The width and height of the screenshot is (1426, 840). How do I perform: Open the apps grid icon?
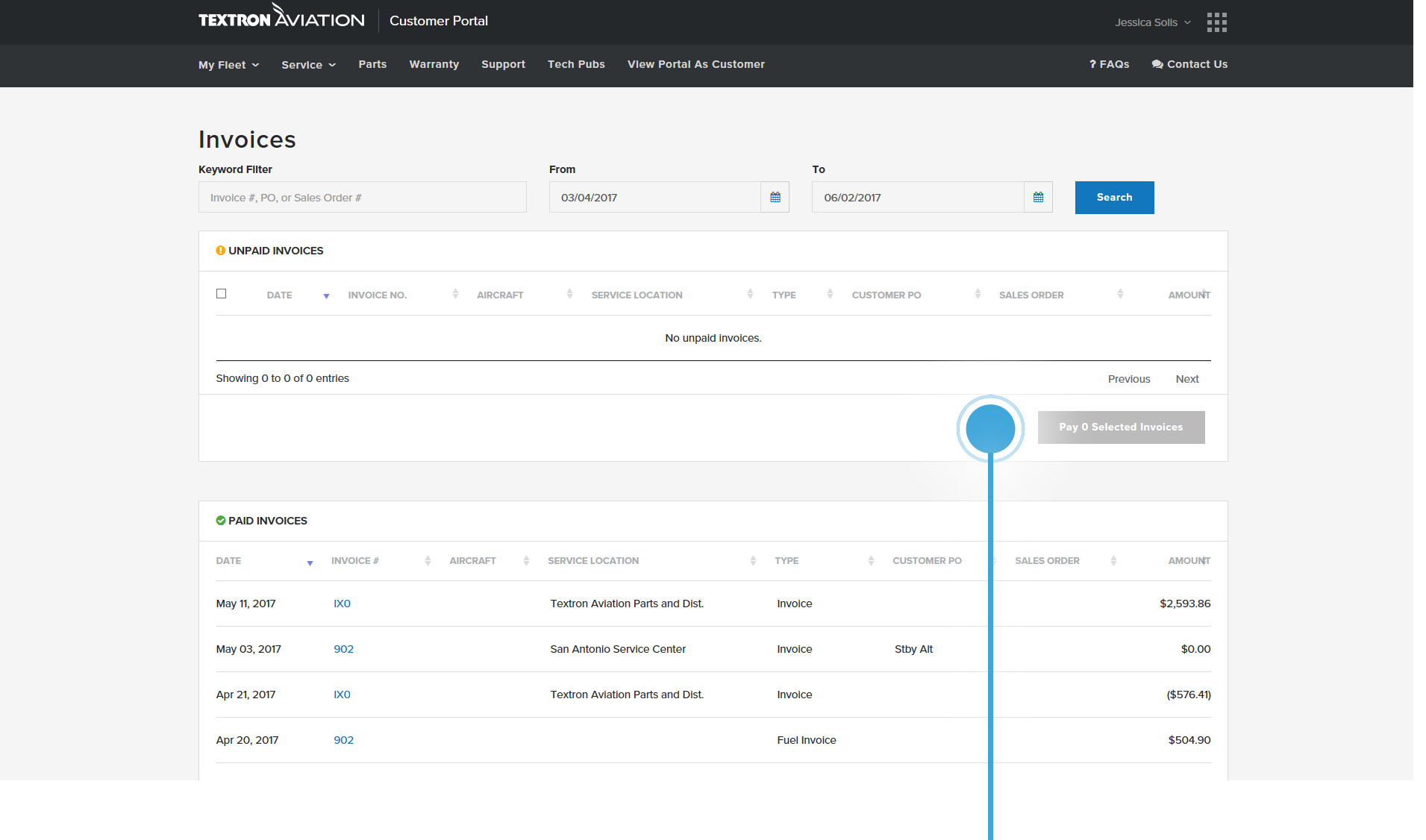click(1216, 22)
